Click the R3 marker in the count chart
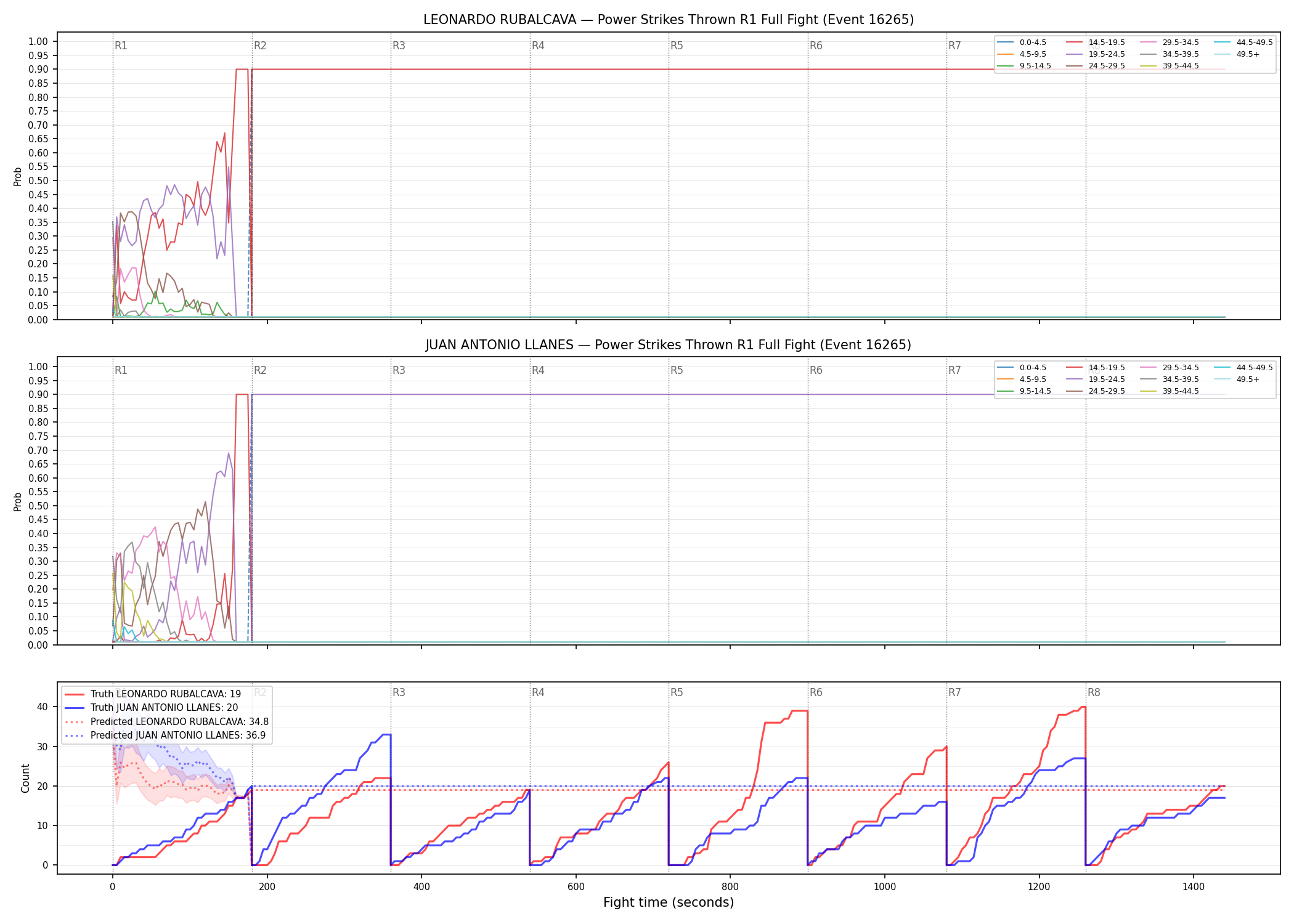This screenshot has width=1294, height=924. tap(399, 692)
